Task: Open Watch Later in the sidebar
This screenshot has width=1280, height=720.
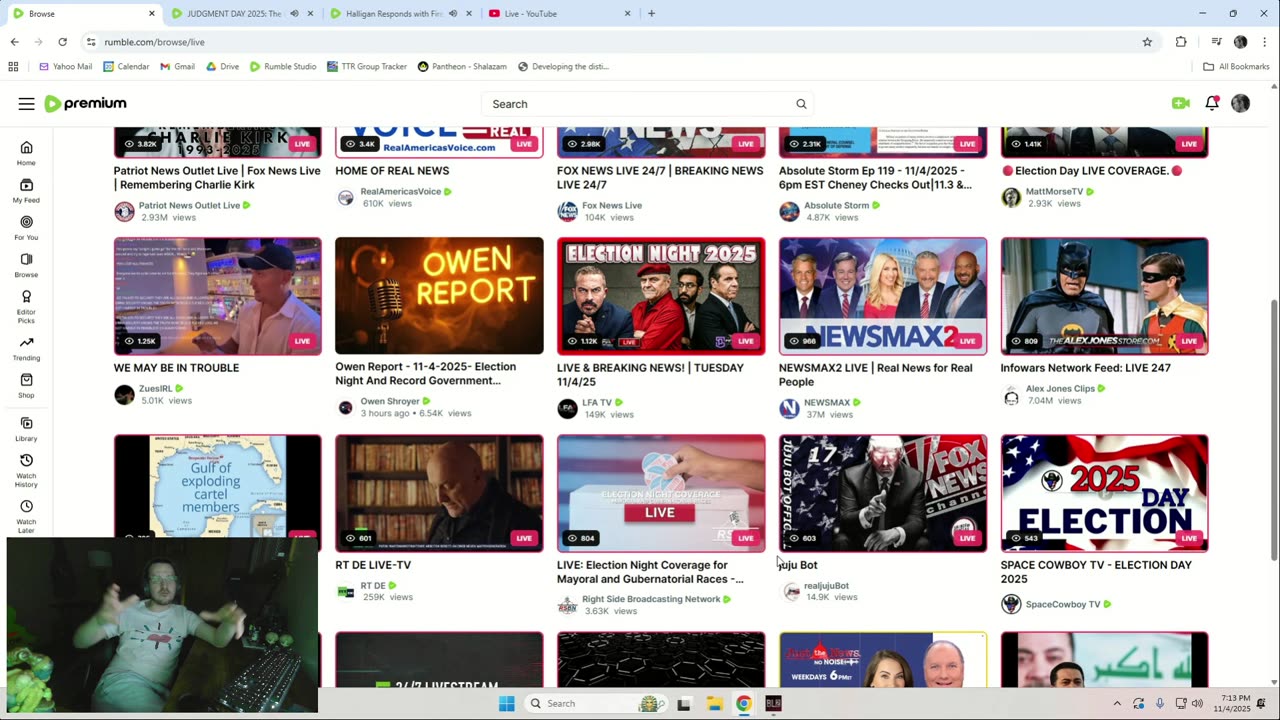Action: (x=26, y=515)
